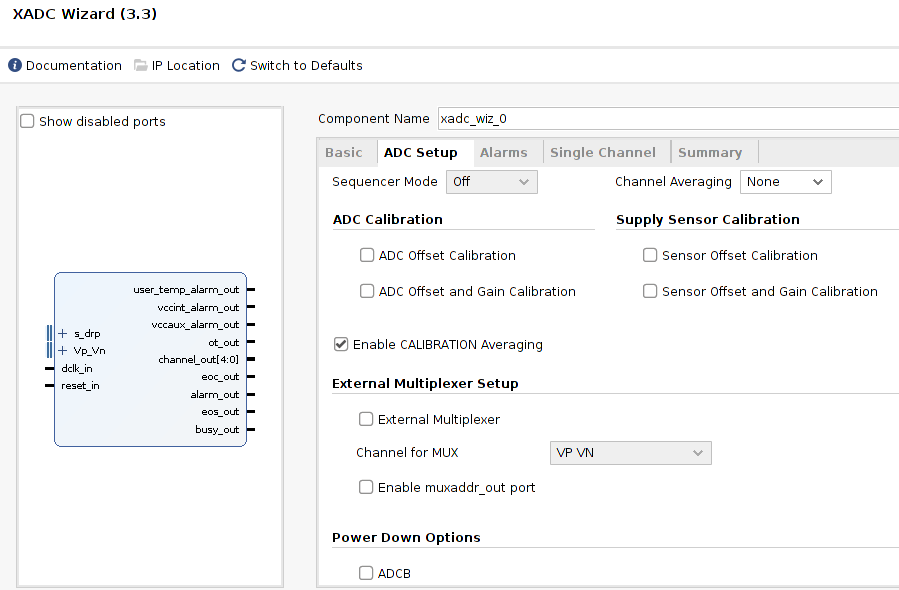Switch to the Alarms tab
This screenshot has height=590, width=899.
(x=503, y=153)
